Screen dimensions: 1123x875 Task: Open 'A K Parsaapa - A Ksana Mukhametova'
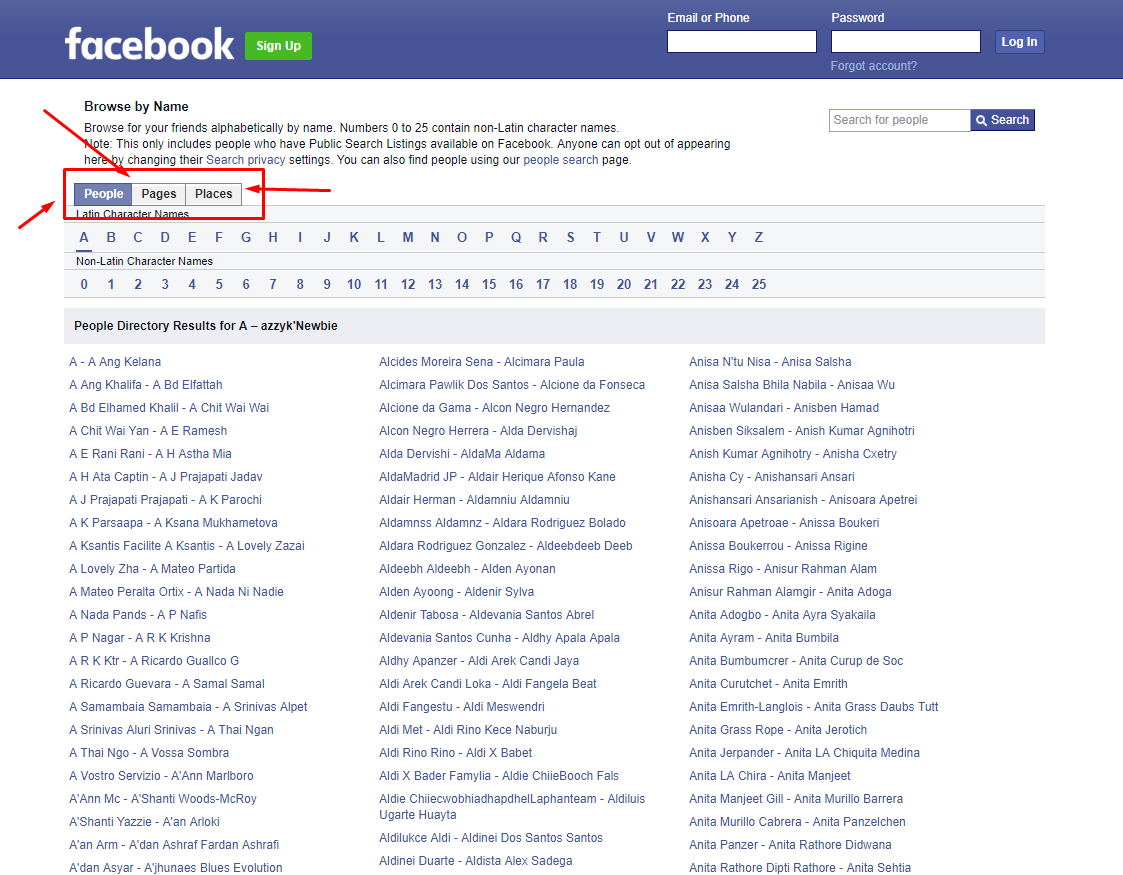tap(173, 523)
